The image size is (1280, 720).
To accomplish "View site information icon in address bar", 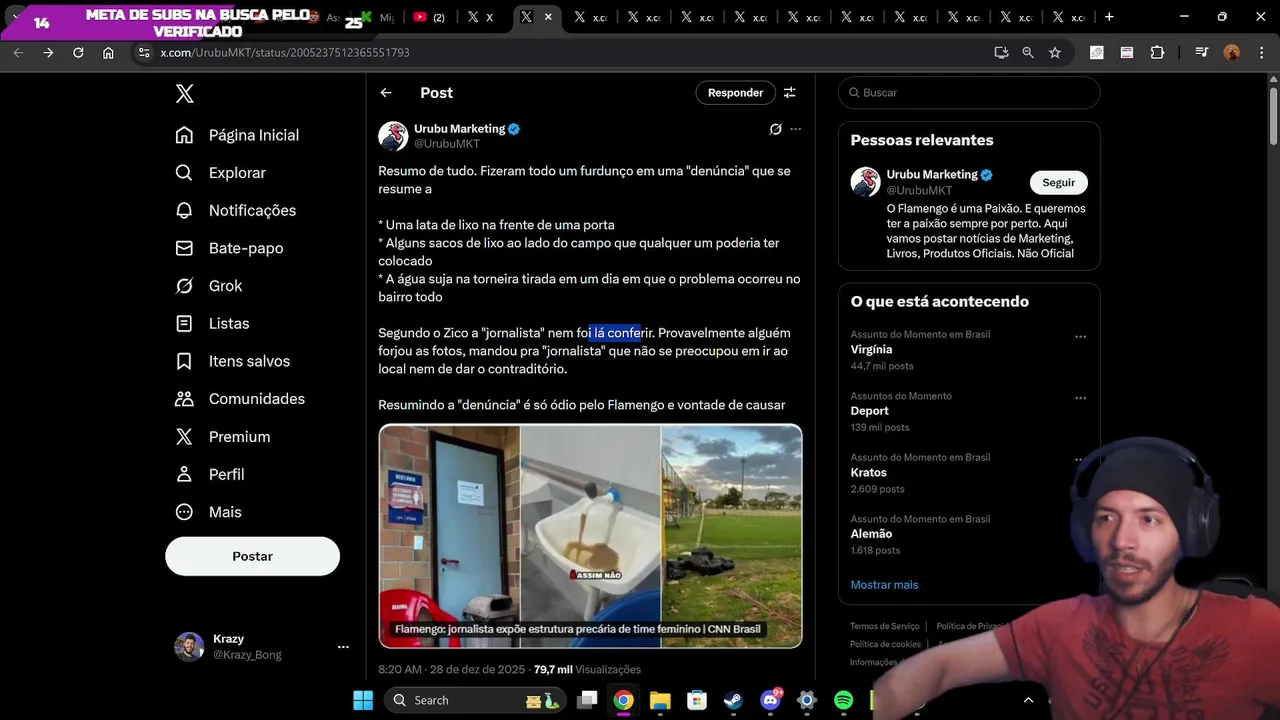I will click(144, 53).
